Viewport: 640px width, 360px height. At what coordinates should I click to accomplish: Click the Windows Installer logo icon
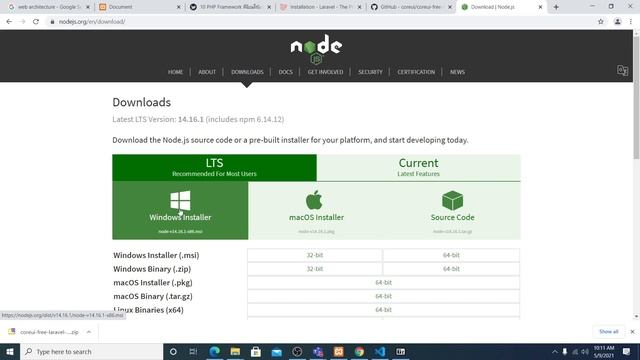180,200
